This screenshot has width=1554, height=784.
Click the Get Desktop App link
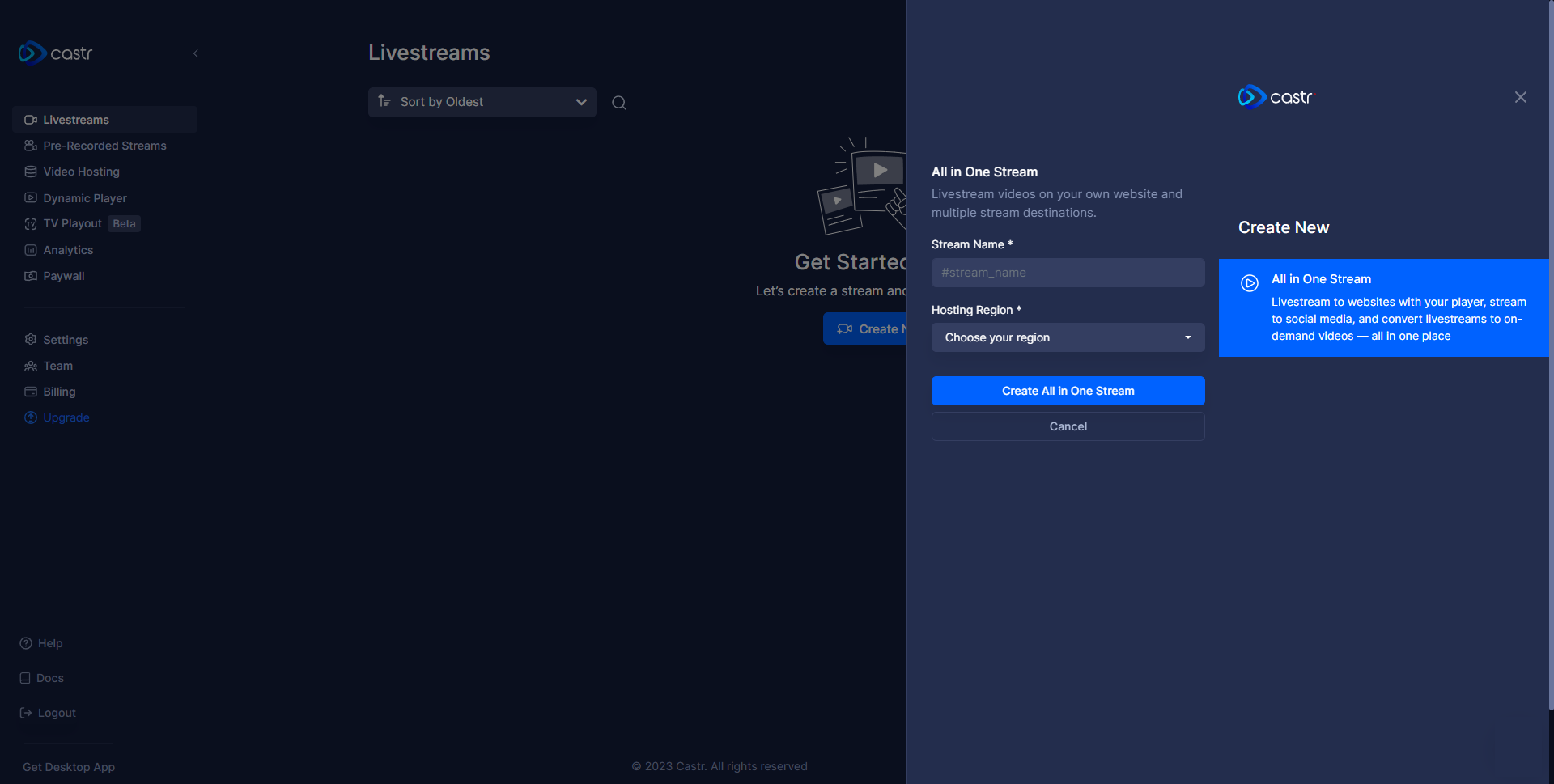click(69, 767)
